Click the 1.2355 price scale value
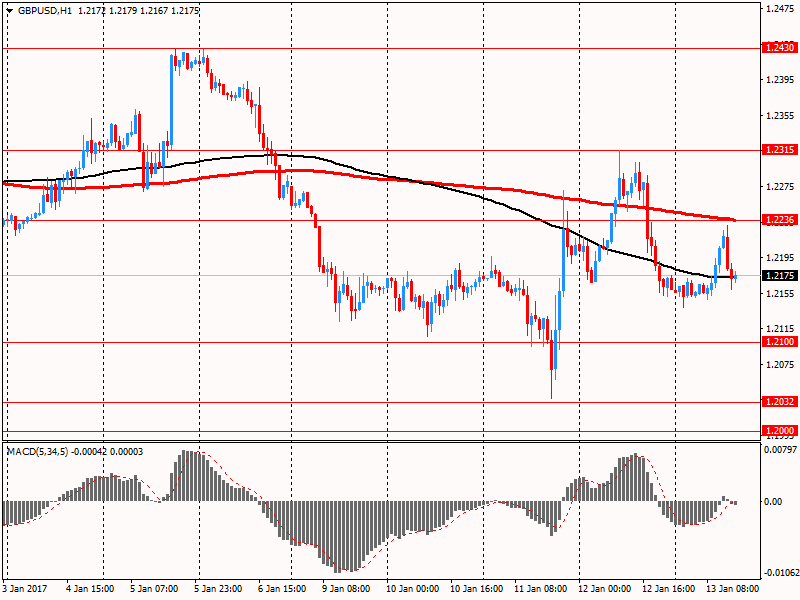 coord(780,116)
